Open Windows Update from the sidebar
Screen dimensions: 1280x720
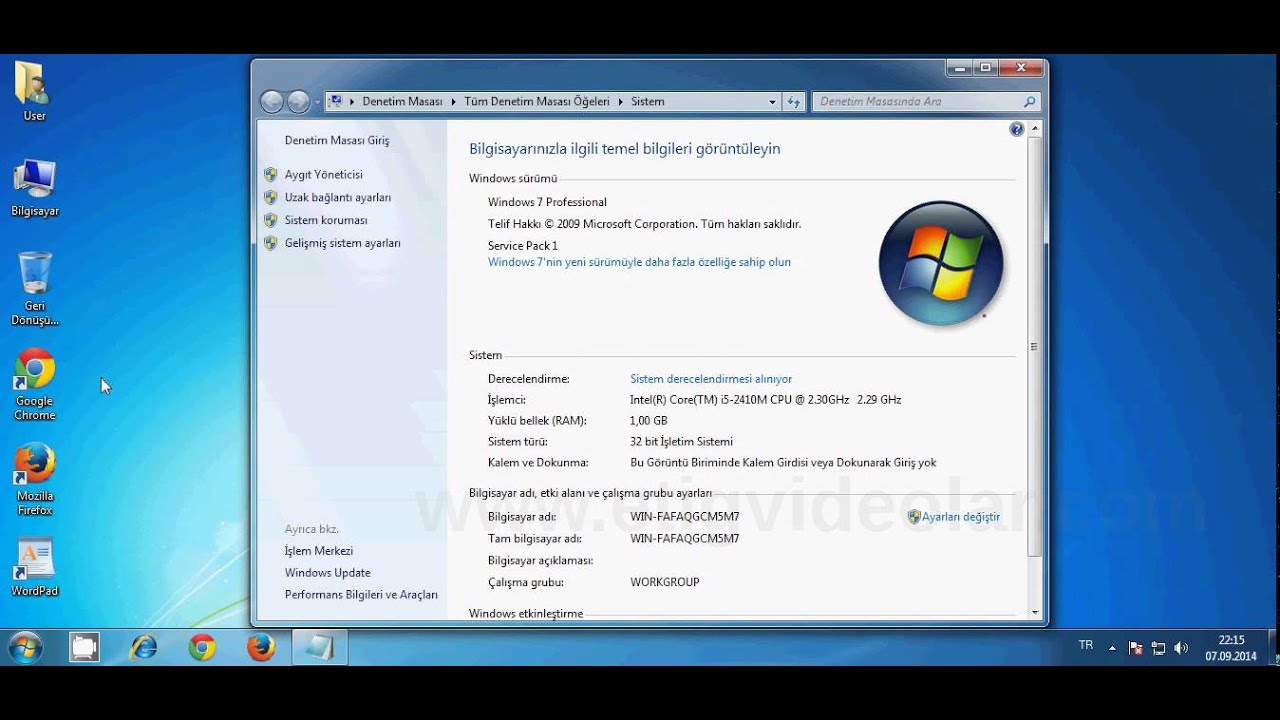(327, 572)
